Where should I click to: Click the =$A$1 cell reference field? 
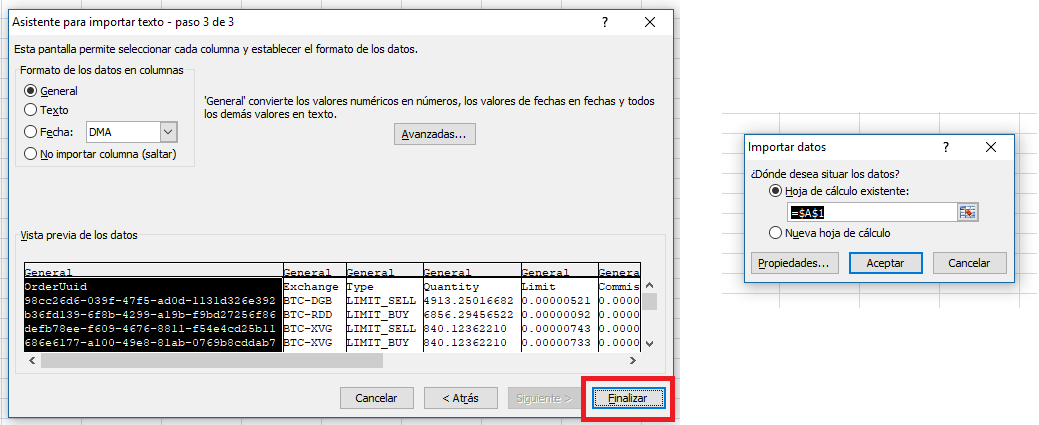point(871,212)
